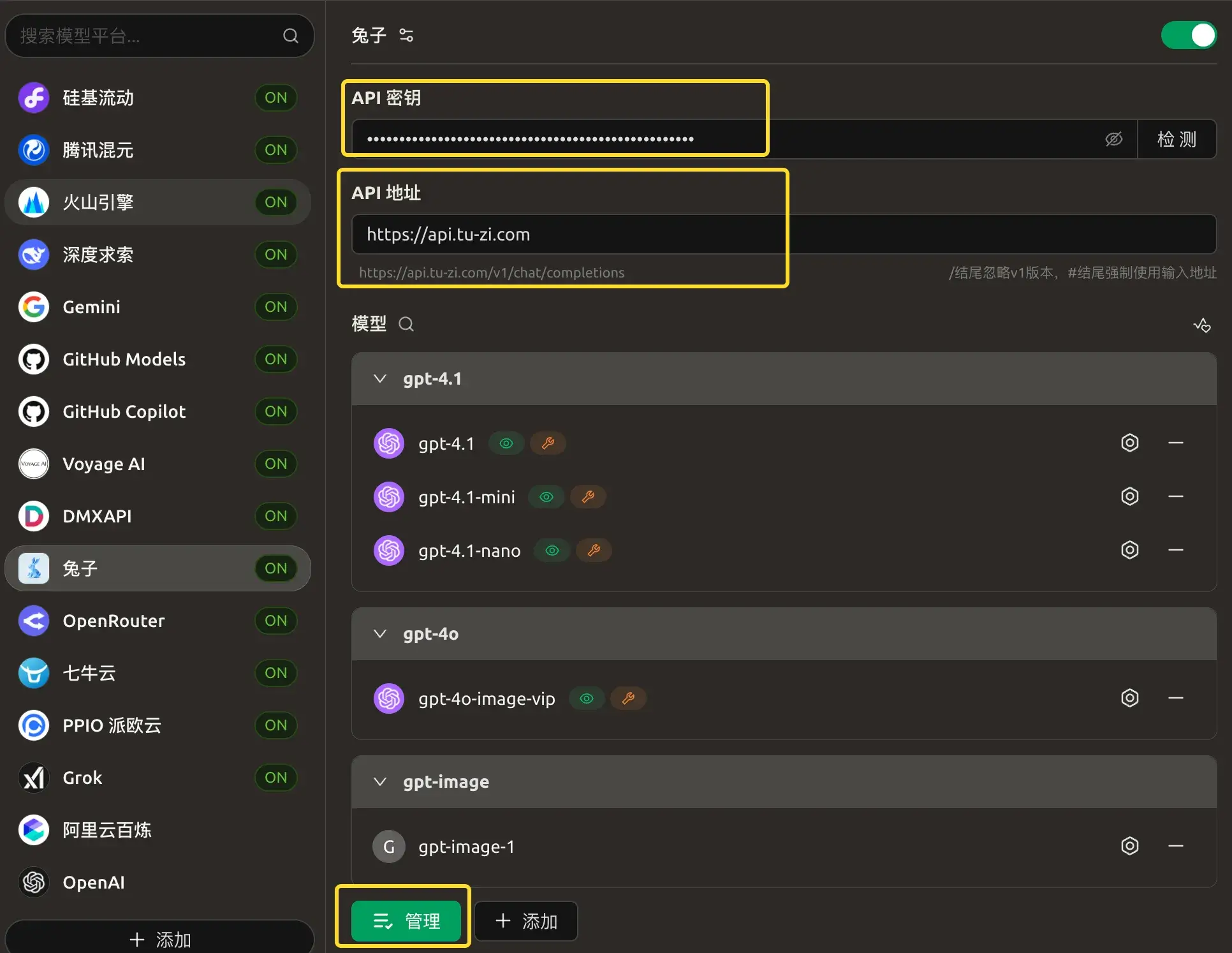The width and height of the screenshot is (1232, 953).
Task: Click the model search magnifier icon
Action: (406, 324)
